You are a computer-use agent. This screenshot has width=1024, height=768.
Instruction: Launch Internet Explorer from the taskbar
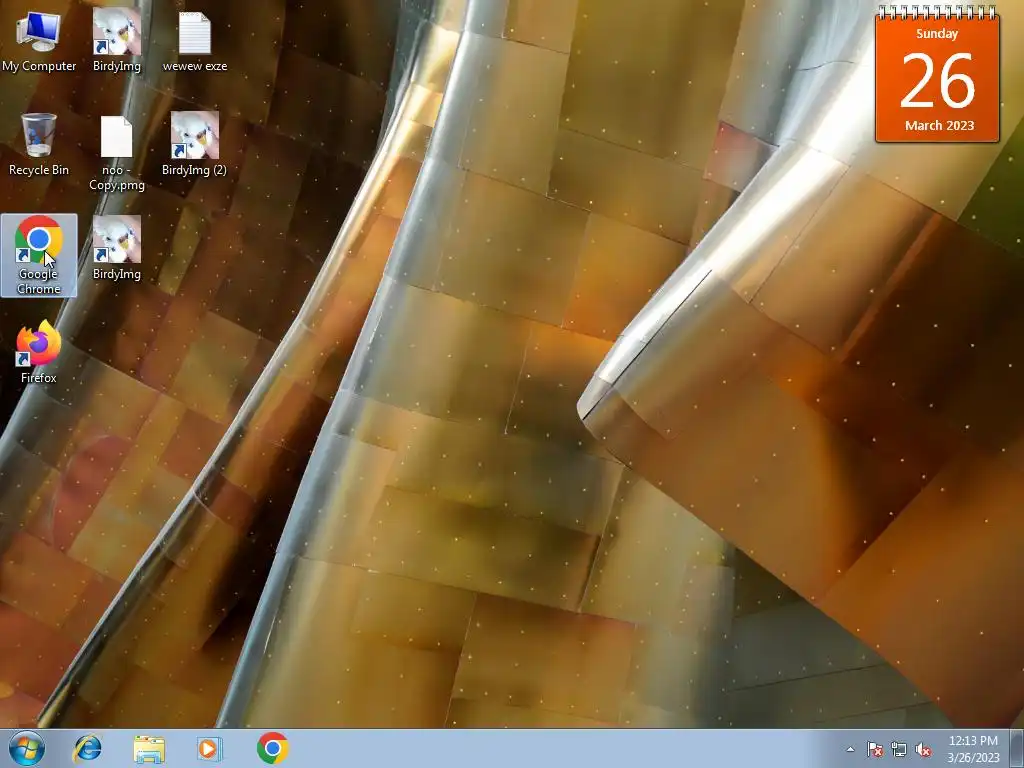click(x=88, y=748)
